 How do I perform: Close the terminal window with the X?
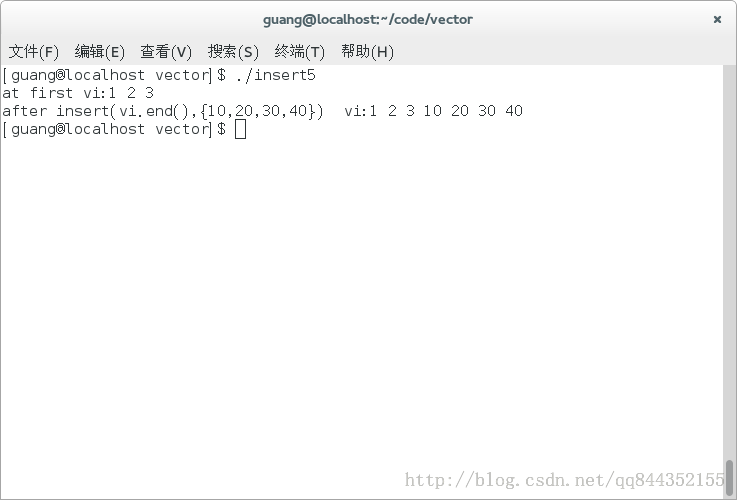(x=717, y=19)
